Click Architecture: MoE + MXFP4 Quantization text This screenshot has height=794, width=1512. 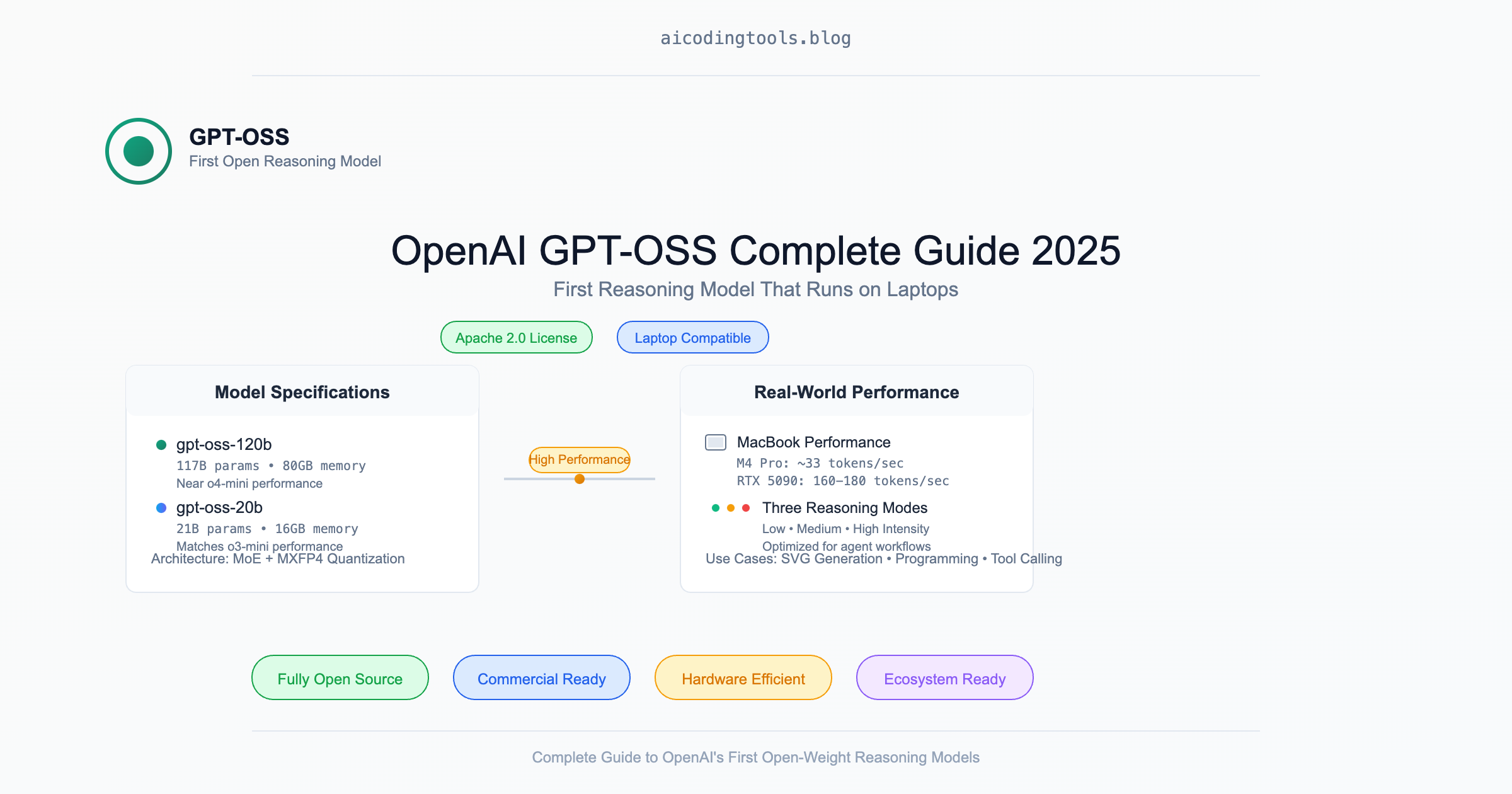point(278,559)
